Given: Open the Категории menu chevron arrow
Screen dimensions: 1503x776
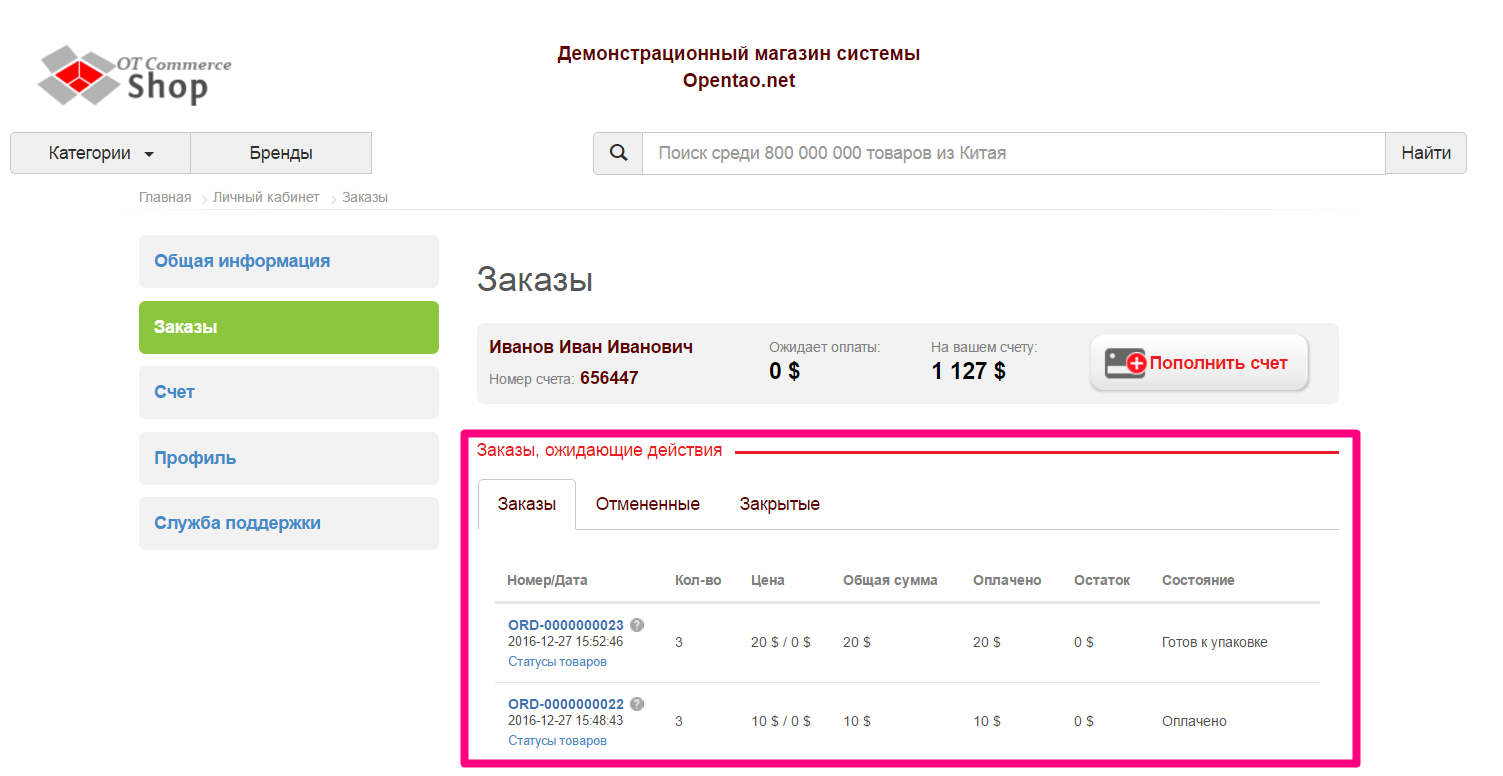Looking at the screenshot, I should coord(150,152).
